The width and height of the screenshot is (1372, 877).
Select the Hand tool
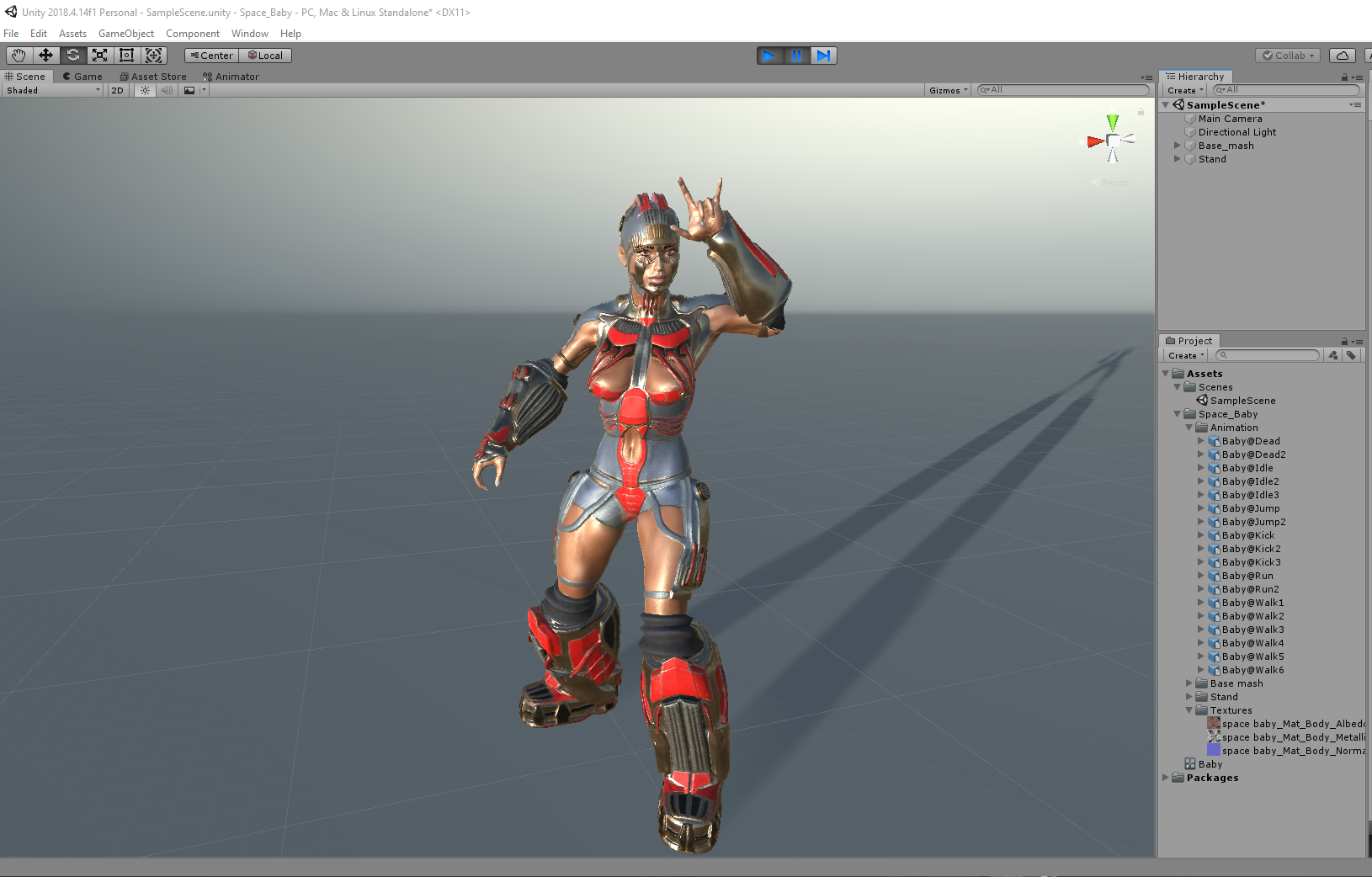coord(19,56)
